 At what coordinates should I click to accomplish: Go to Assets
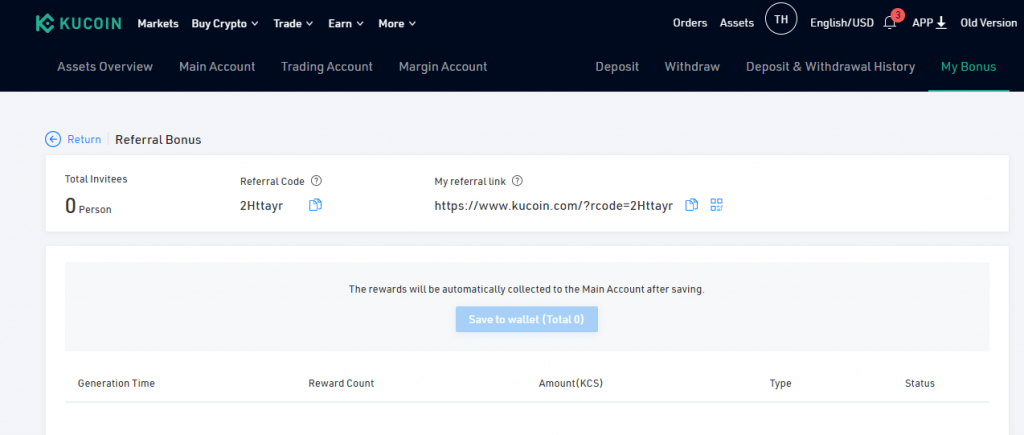(x=737, y=23)
